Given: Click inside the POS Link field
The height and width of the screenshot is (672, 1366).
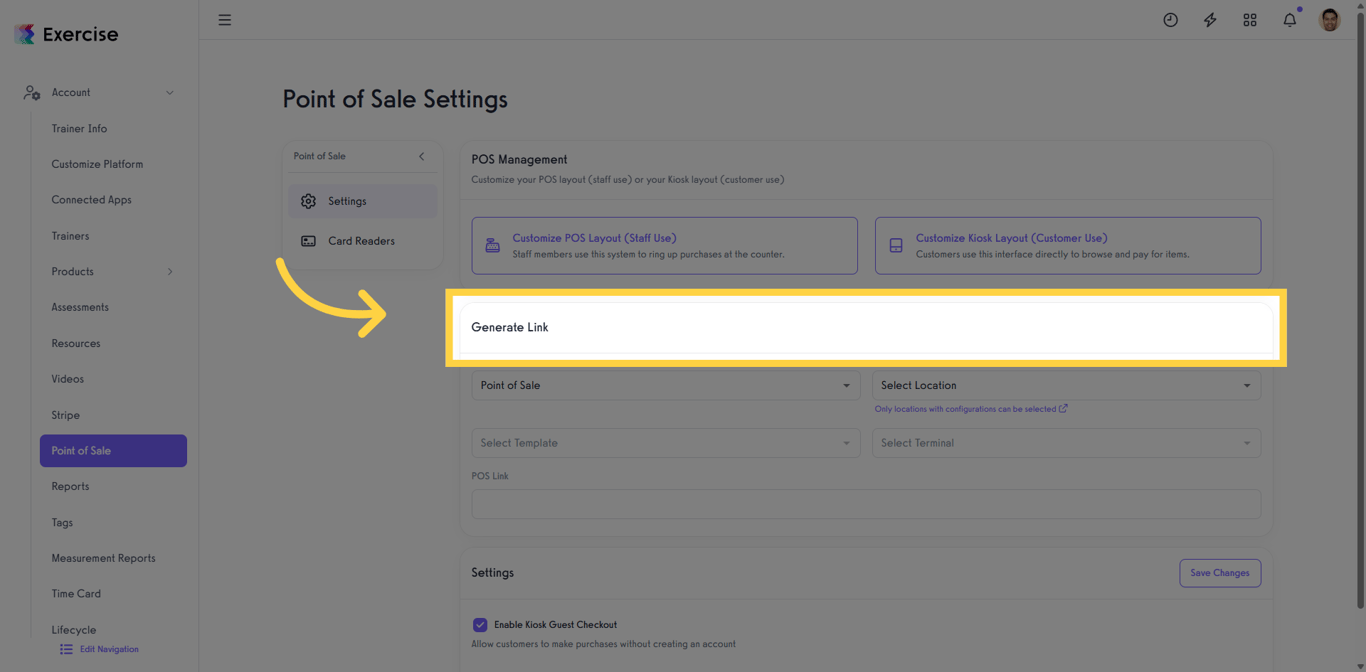Looking at the screenshot, I should [866, 504].
